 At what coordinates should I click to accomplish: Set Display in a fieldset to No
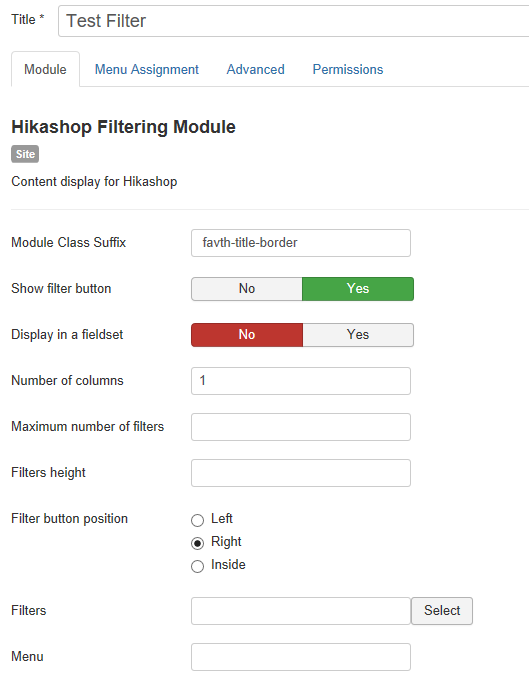click(247, 335)
